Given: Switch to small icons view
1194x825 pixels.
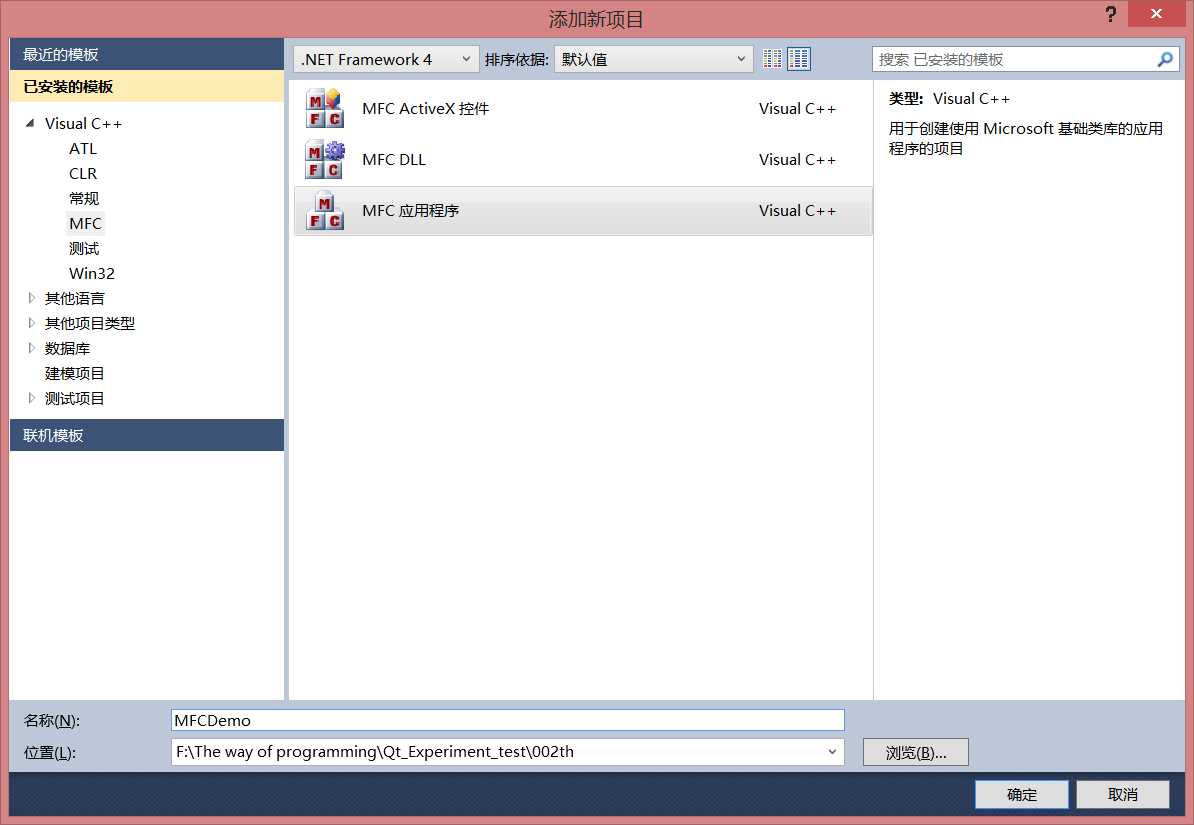Looking at the screenshot, I should (772, 59).
